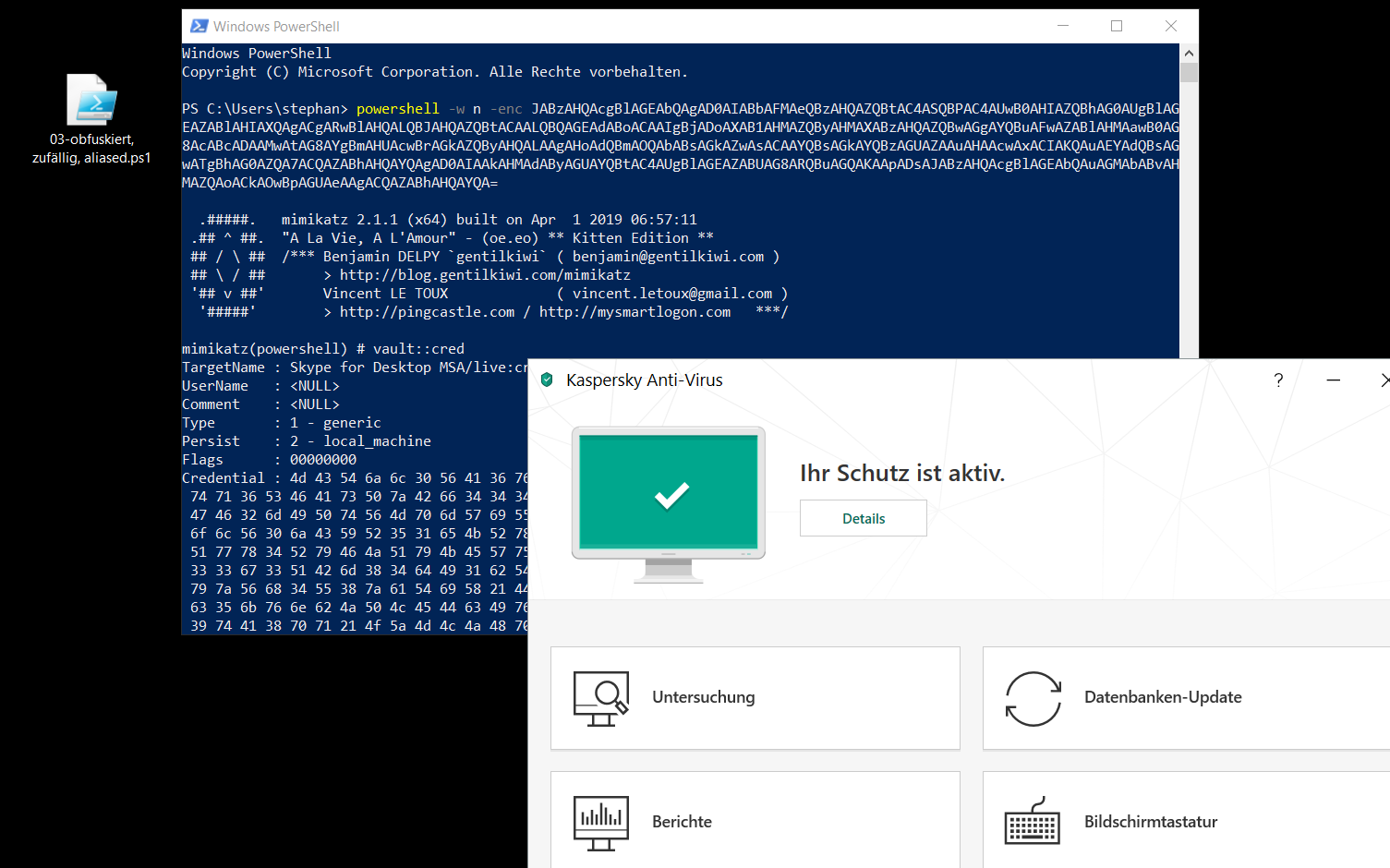Click the Kaspersky shield logo icon
1390x868 pixels.
547,380
